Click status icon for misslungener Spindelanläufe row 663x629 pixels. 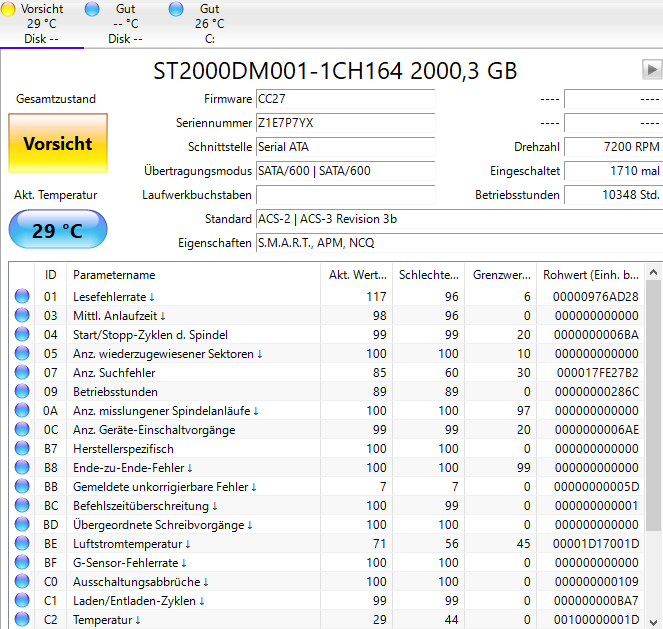22,410
